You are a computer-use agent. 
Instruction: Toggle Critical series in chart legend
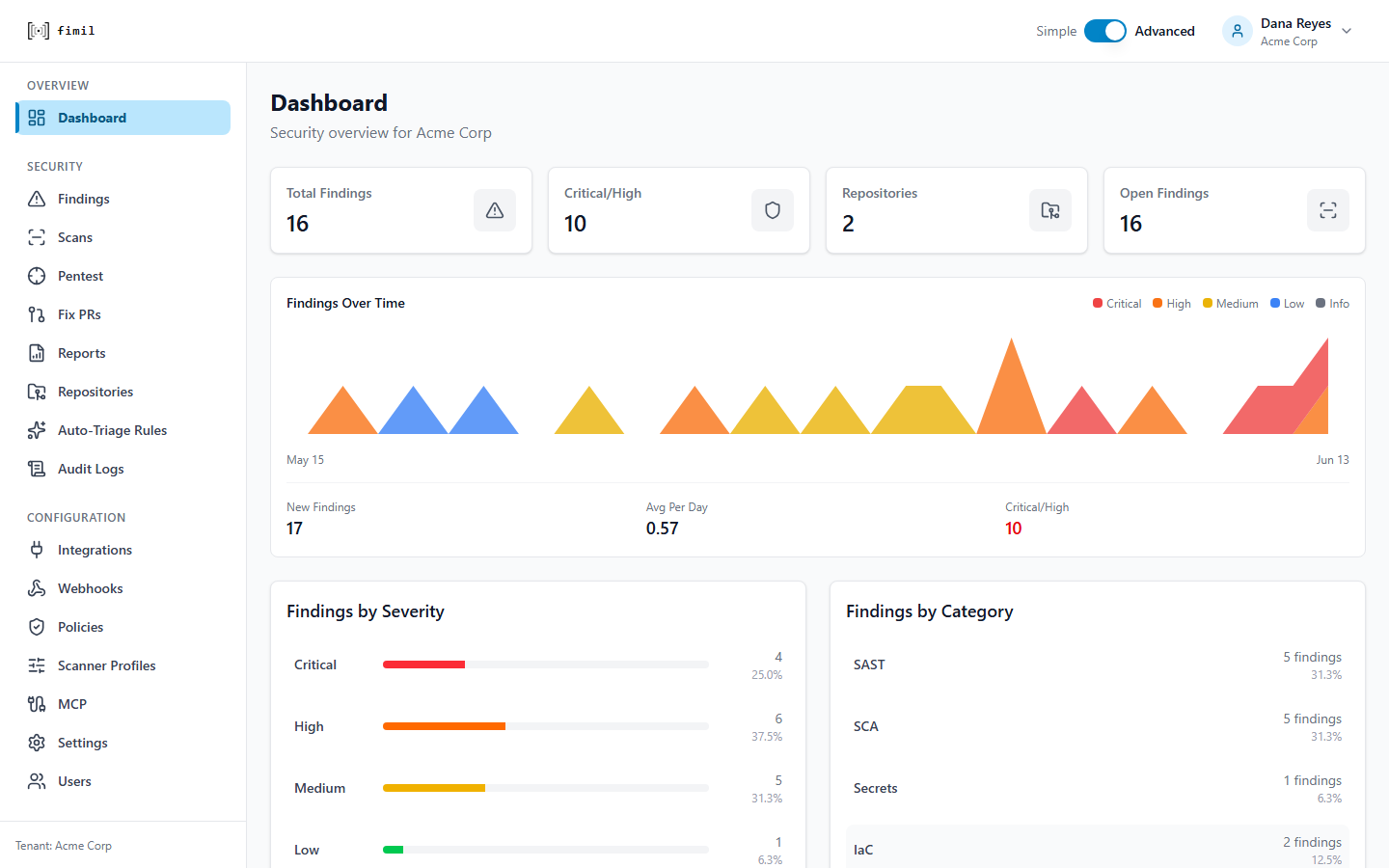(x=1117, y=304)
